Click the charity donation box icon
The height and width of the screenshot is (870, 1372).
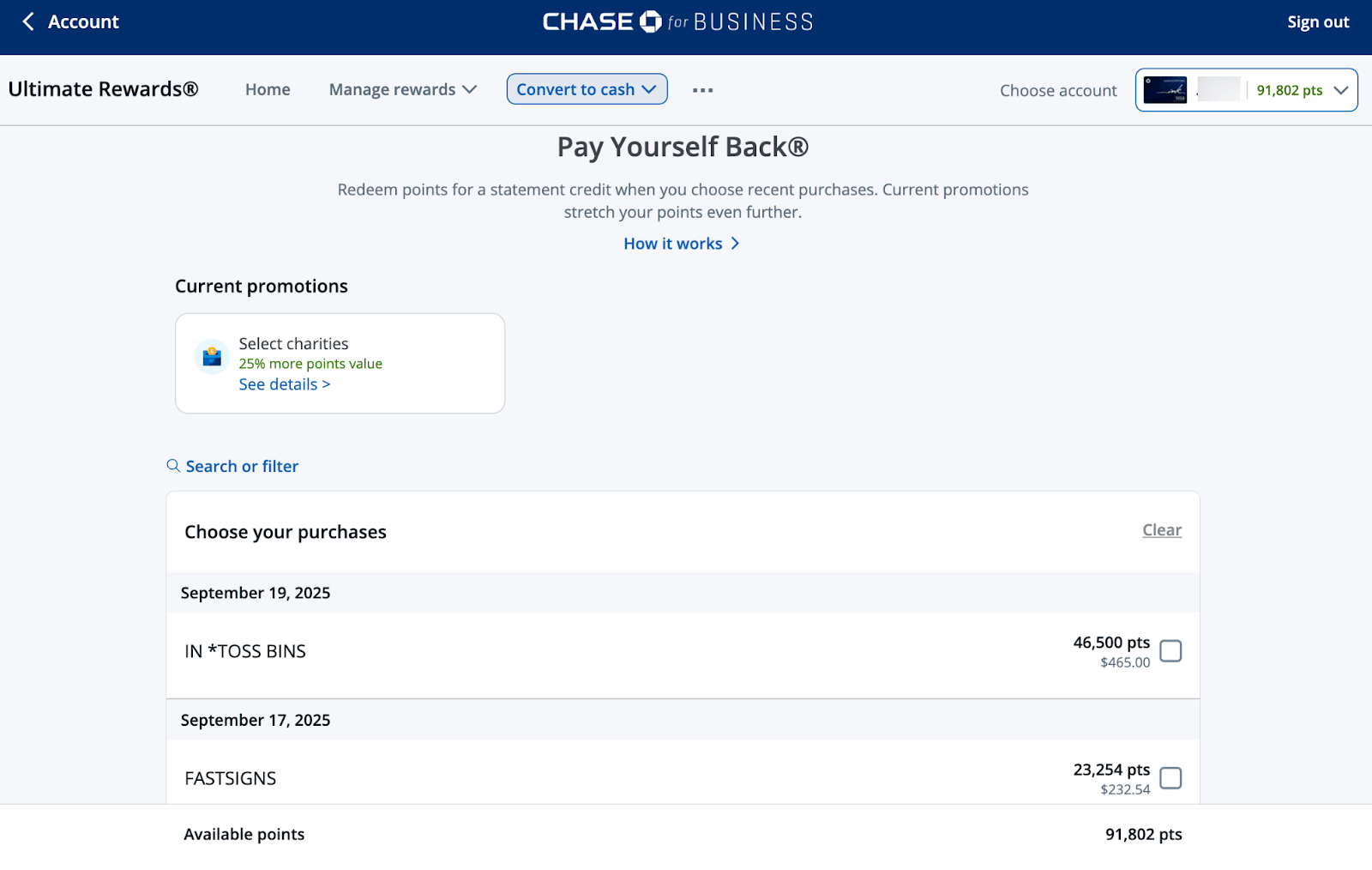(212, 356)
